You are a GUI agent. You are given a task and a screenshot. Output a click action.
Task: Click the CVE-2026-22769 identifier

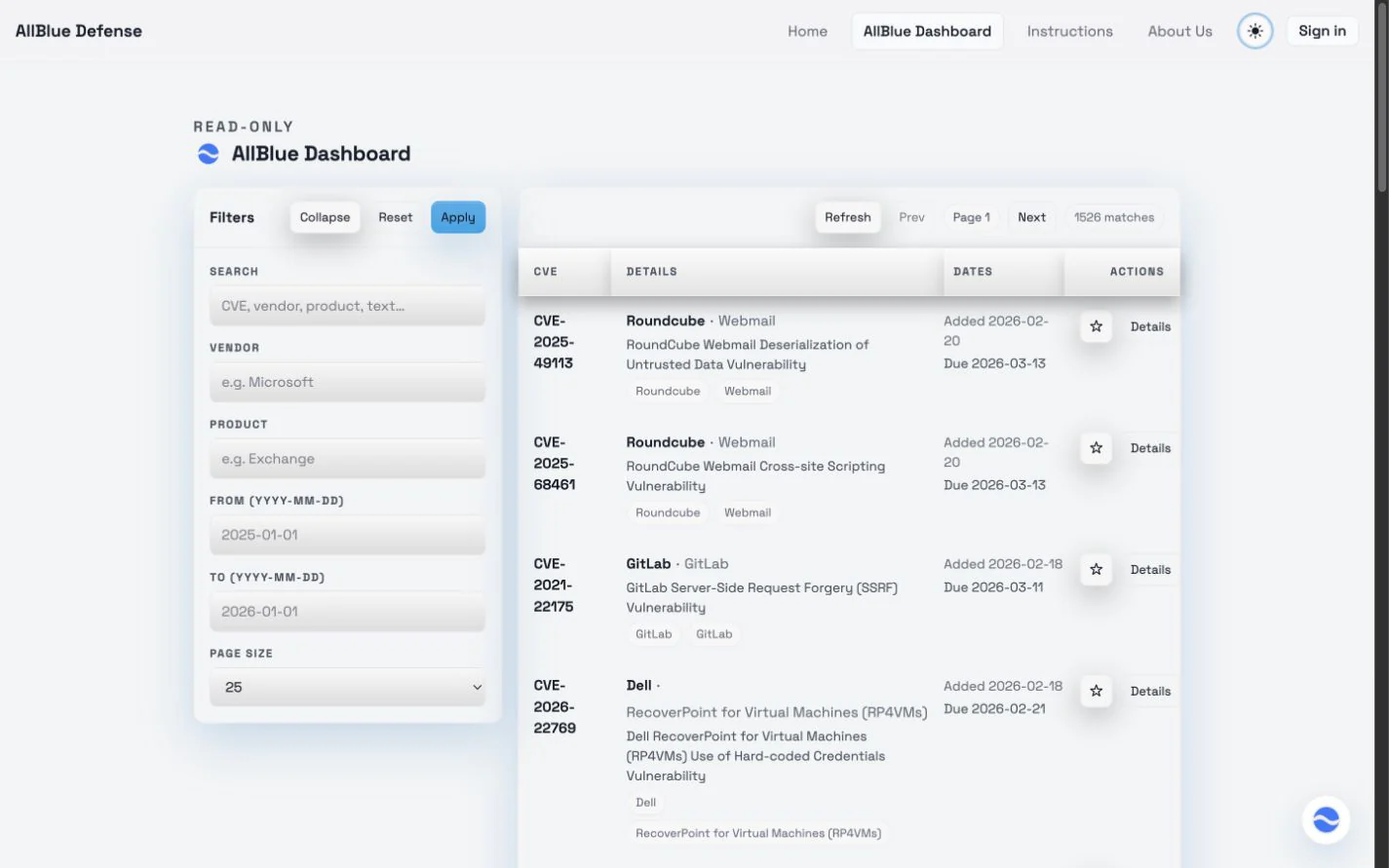554,706
